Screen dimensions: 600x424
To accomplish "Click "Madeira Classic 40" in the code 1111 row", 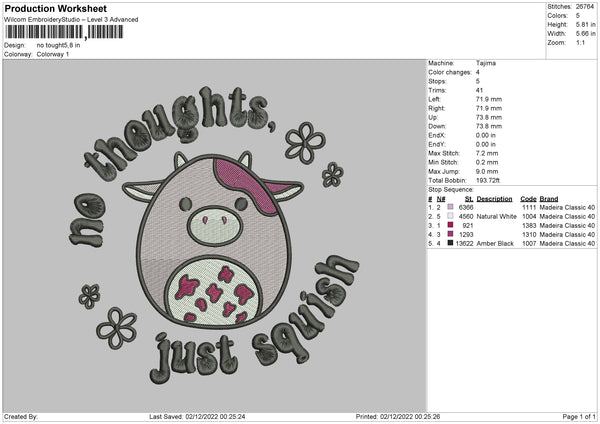I will coord(567,207).
